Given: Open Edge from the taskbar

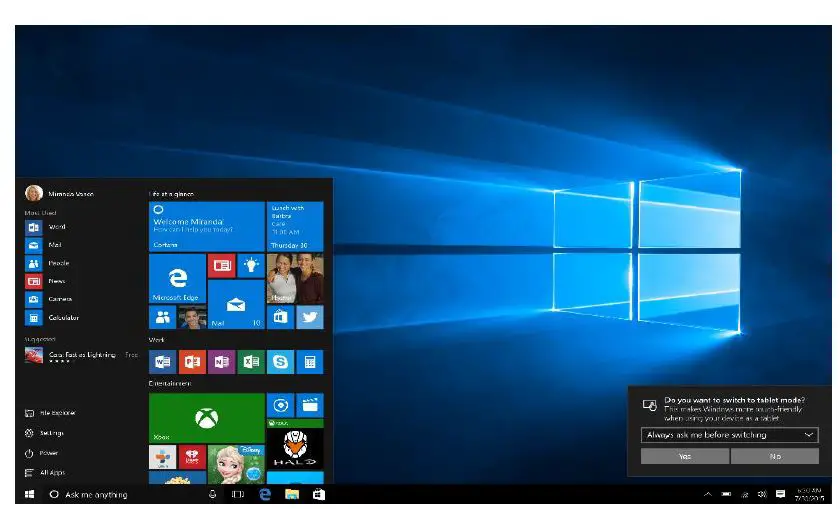Looking at the screenshot, I should point(265,495).
